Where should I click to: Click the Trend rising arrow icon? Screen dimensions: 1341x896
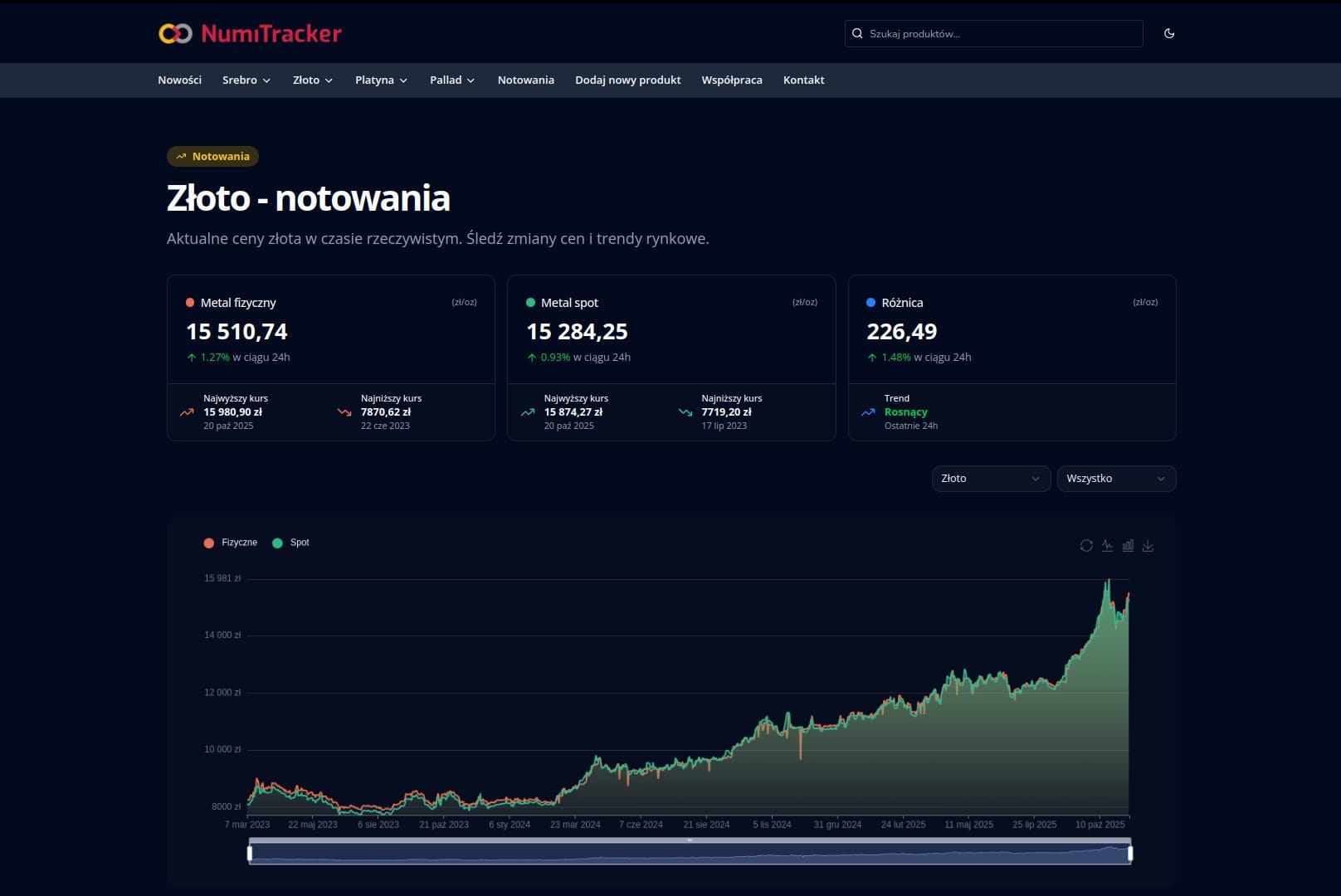pos(868,412)
